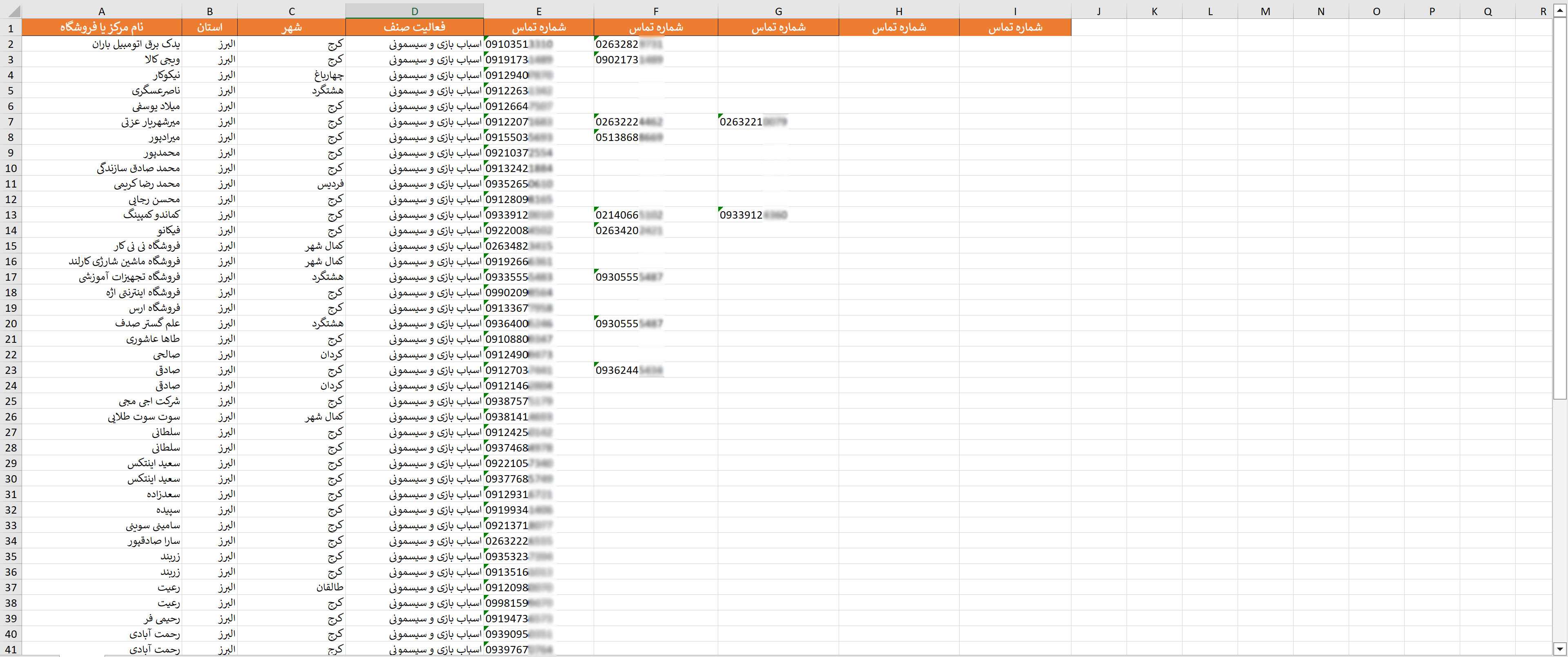Select phone cell starting 0263221 in row 7
1568x657 pixels.
coord(778,122)
